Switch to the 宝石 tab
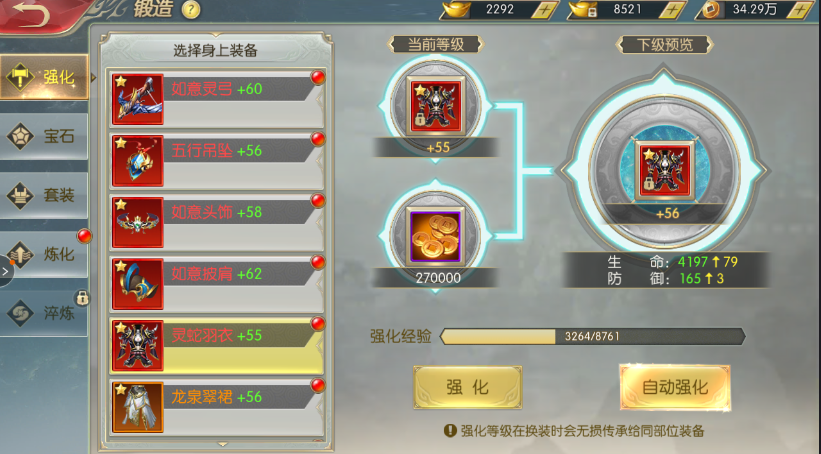This screenshot has height=454, width=821. click(x=44, y=137)
